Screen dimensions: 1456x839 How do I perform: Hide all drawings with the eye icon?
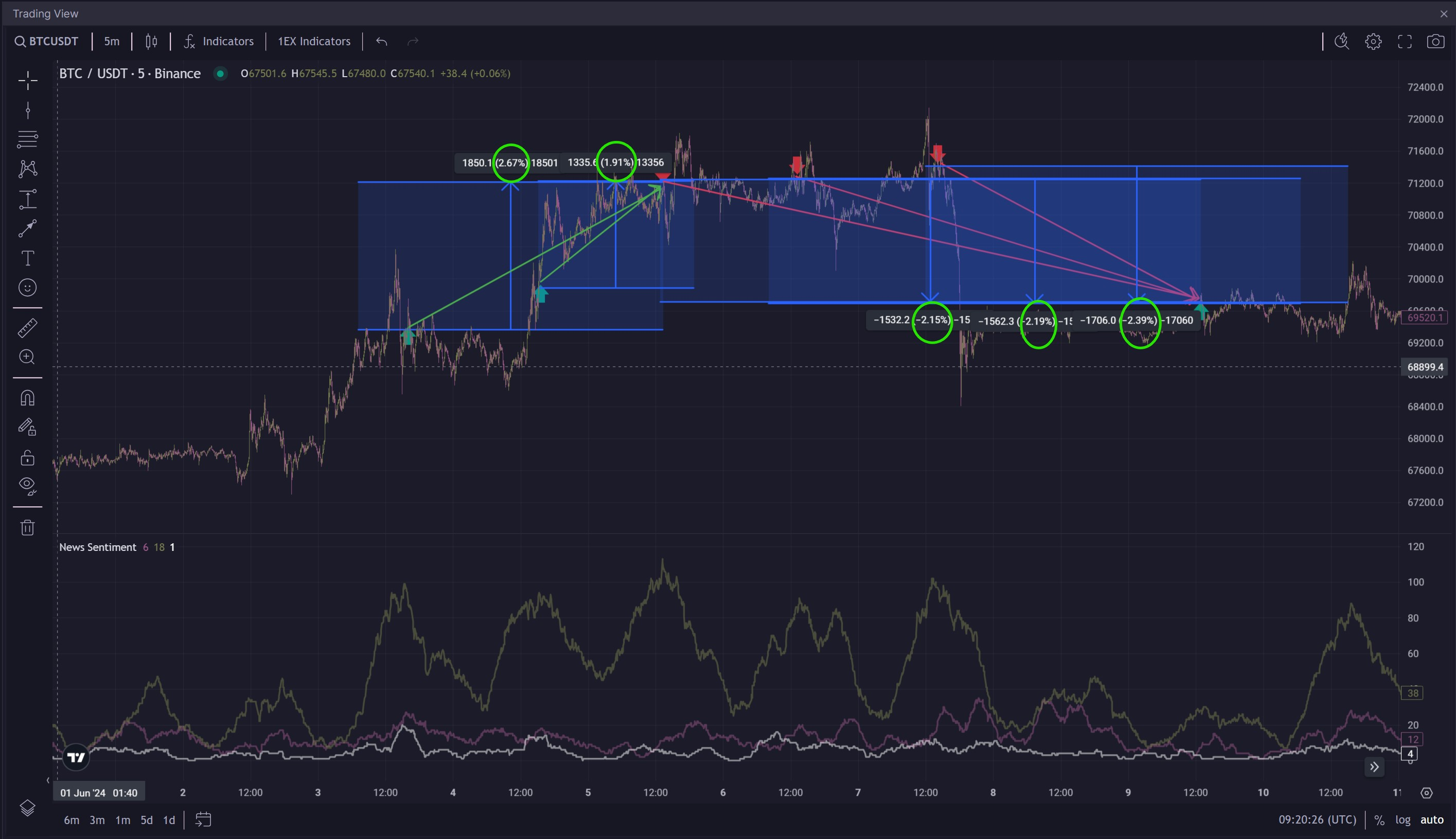[28, 486]
